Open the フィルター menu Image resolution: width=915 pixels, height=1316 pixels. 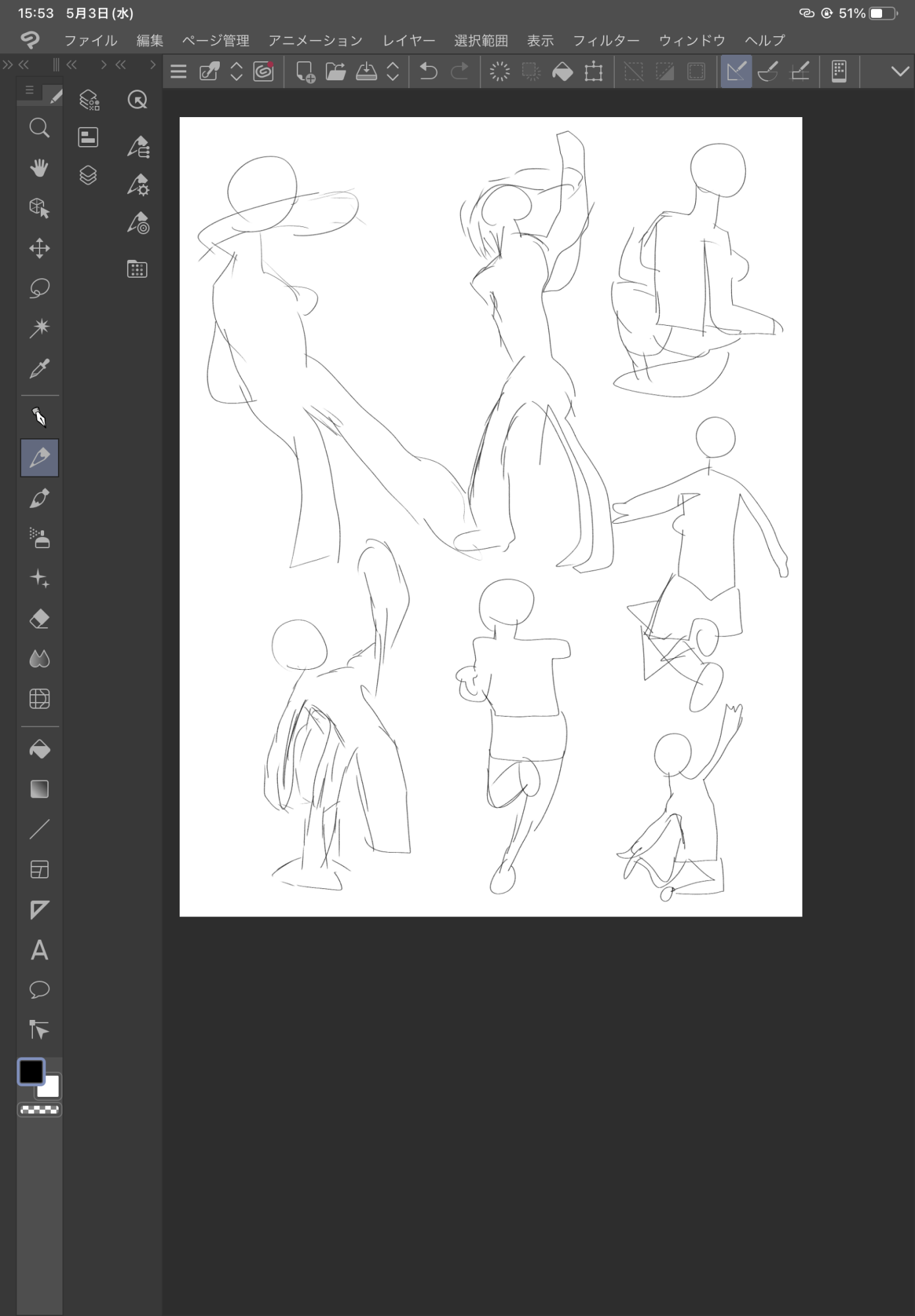click(606, 41)
